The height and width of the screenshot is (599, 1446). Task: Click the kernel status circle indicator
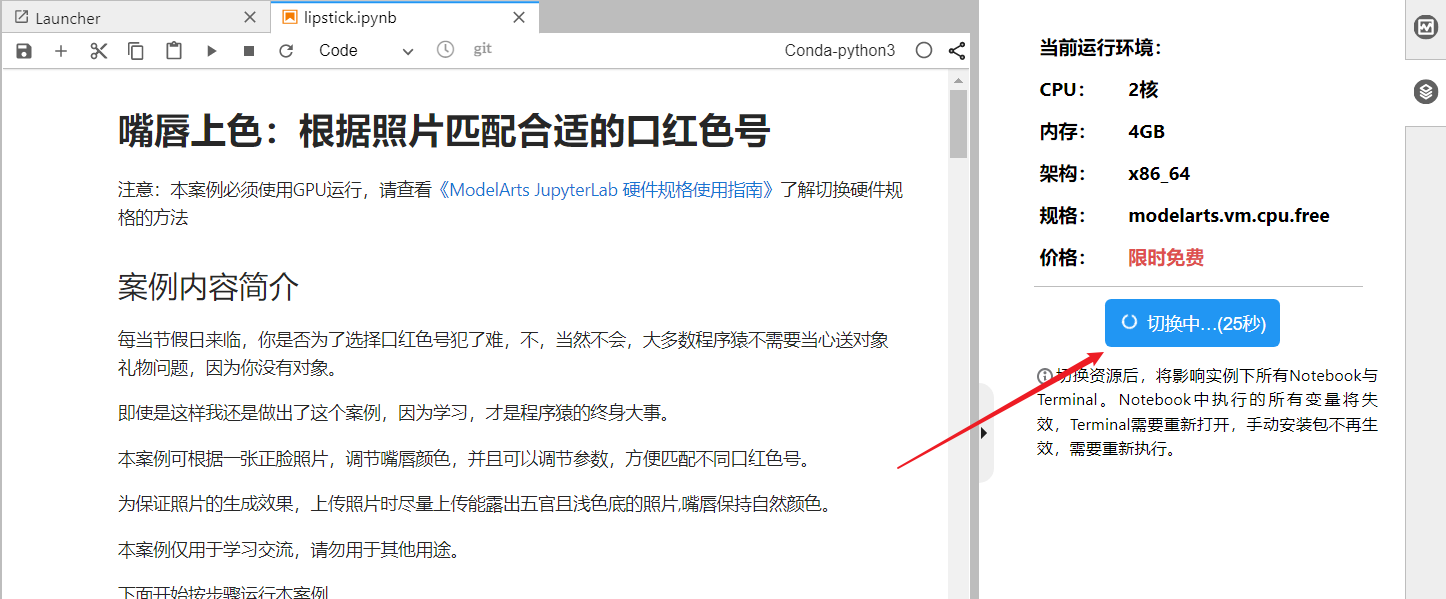pyautogui.click(x=924, y=50)
